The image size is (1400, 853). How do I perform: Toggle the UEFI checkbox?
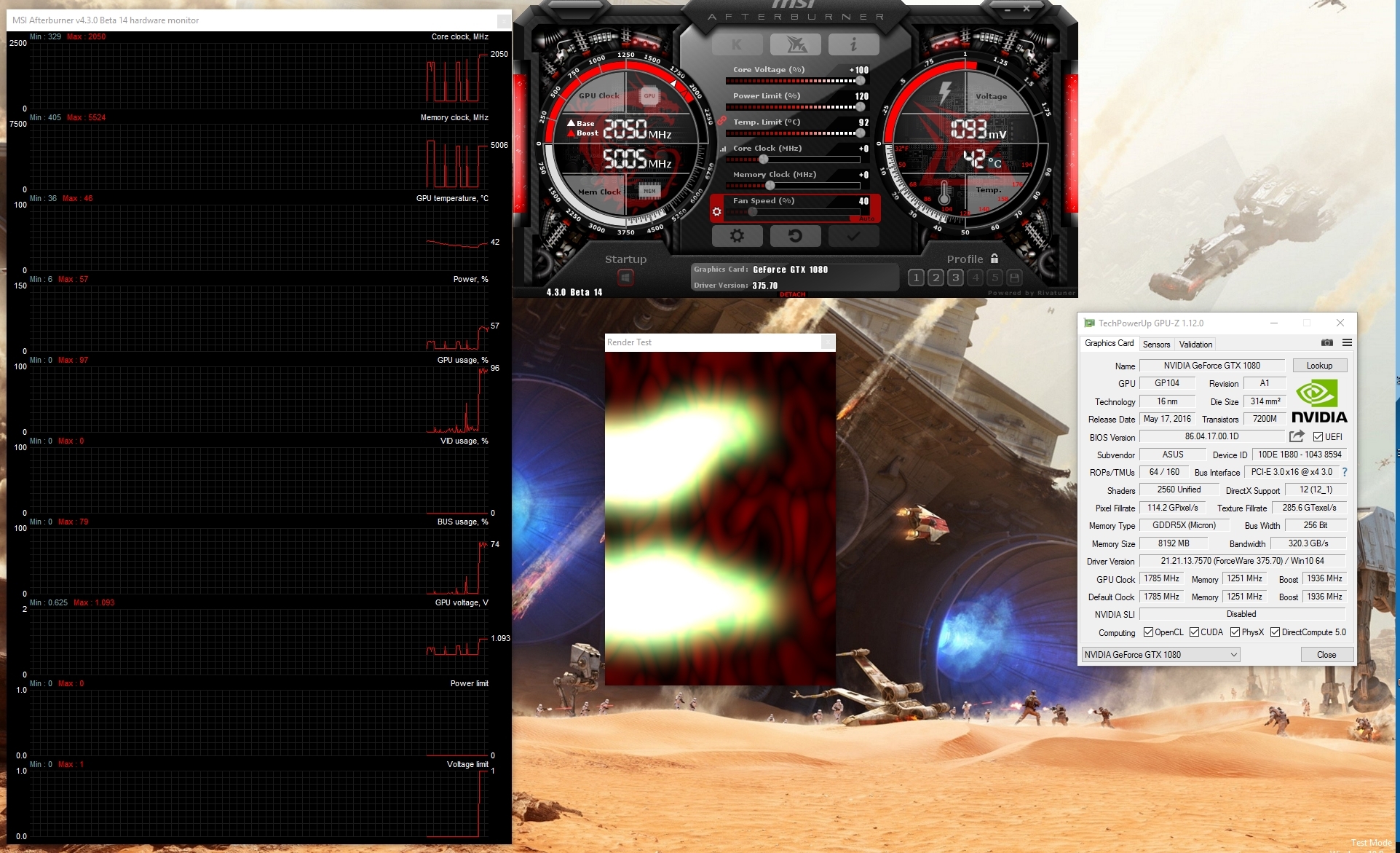[x=1318, y=437]
